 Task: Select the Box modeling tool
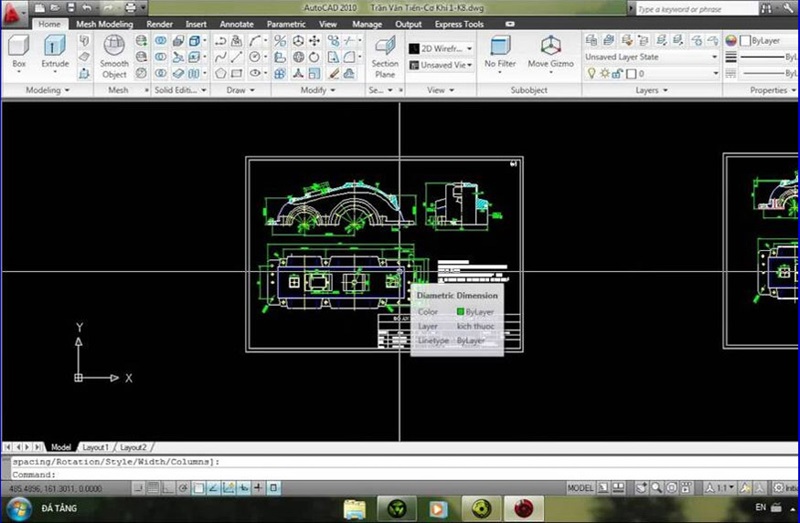point(19,51)
